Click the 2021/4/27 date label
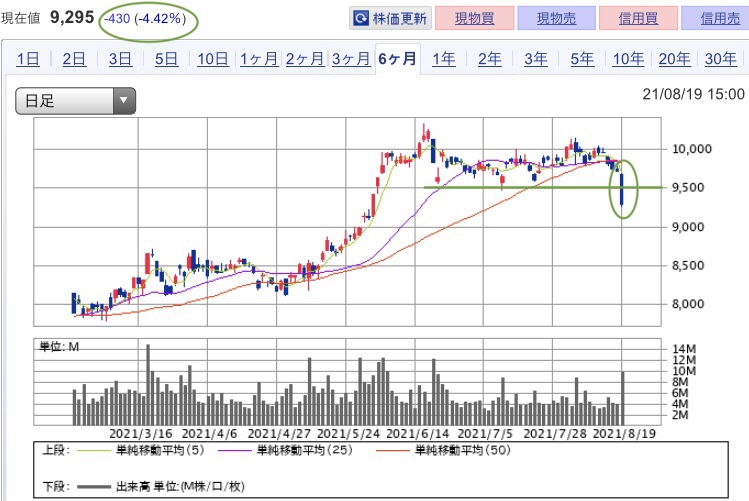749x501 pixels. tap(279, 434)
